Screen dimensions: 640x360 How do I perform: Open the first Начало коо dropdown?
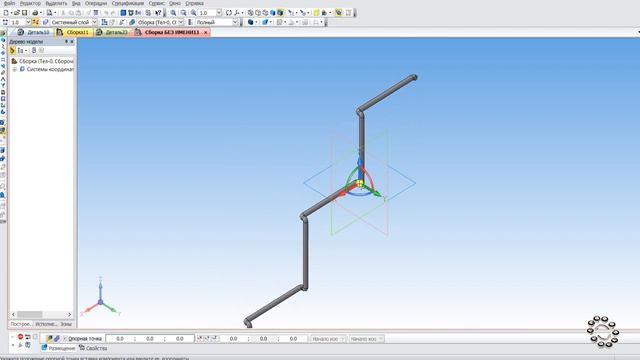click(328, 339)
